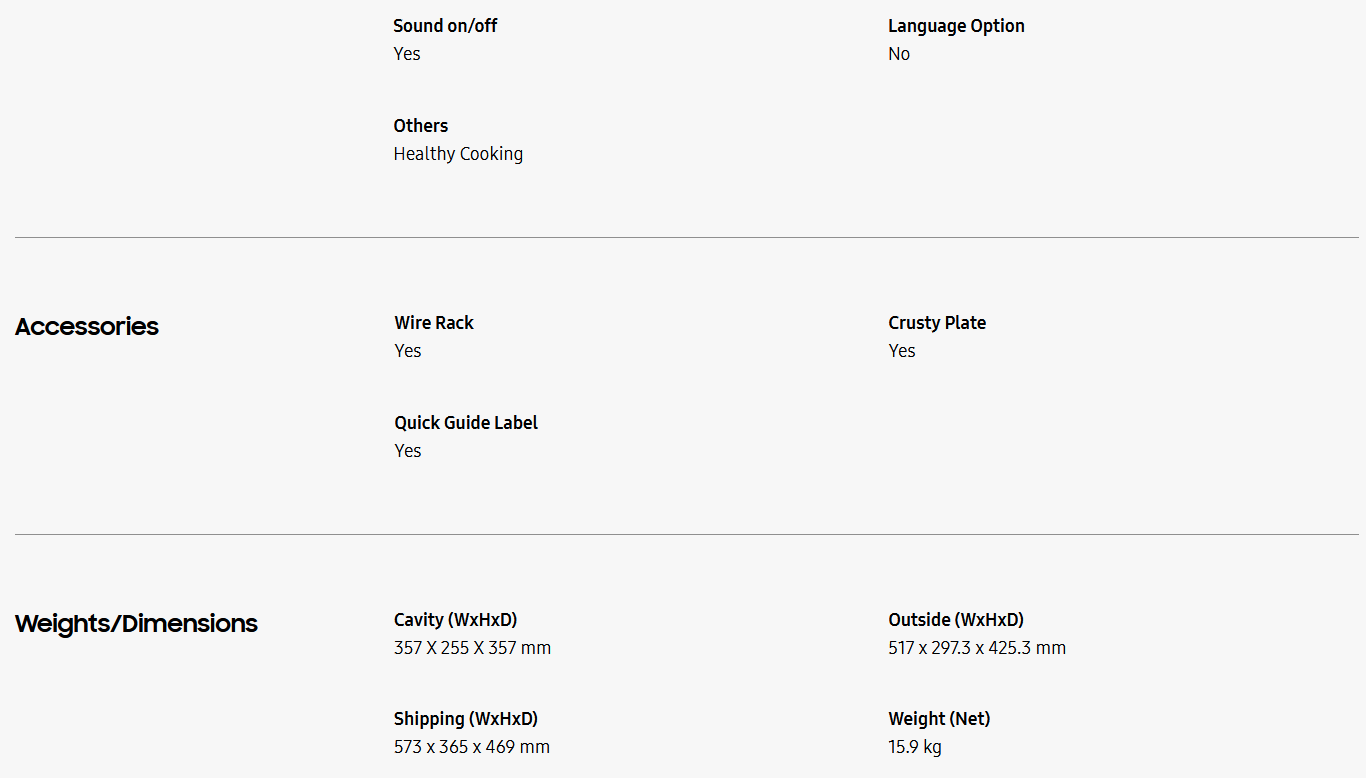Click the 357 X 255 X 357 mm value

(x=472, y=648)
